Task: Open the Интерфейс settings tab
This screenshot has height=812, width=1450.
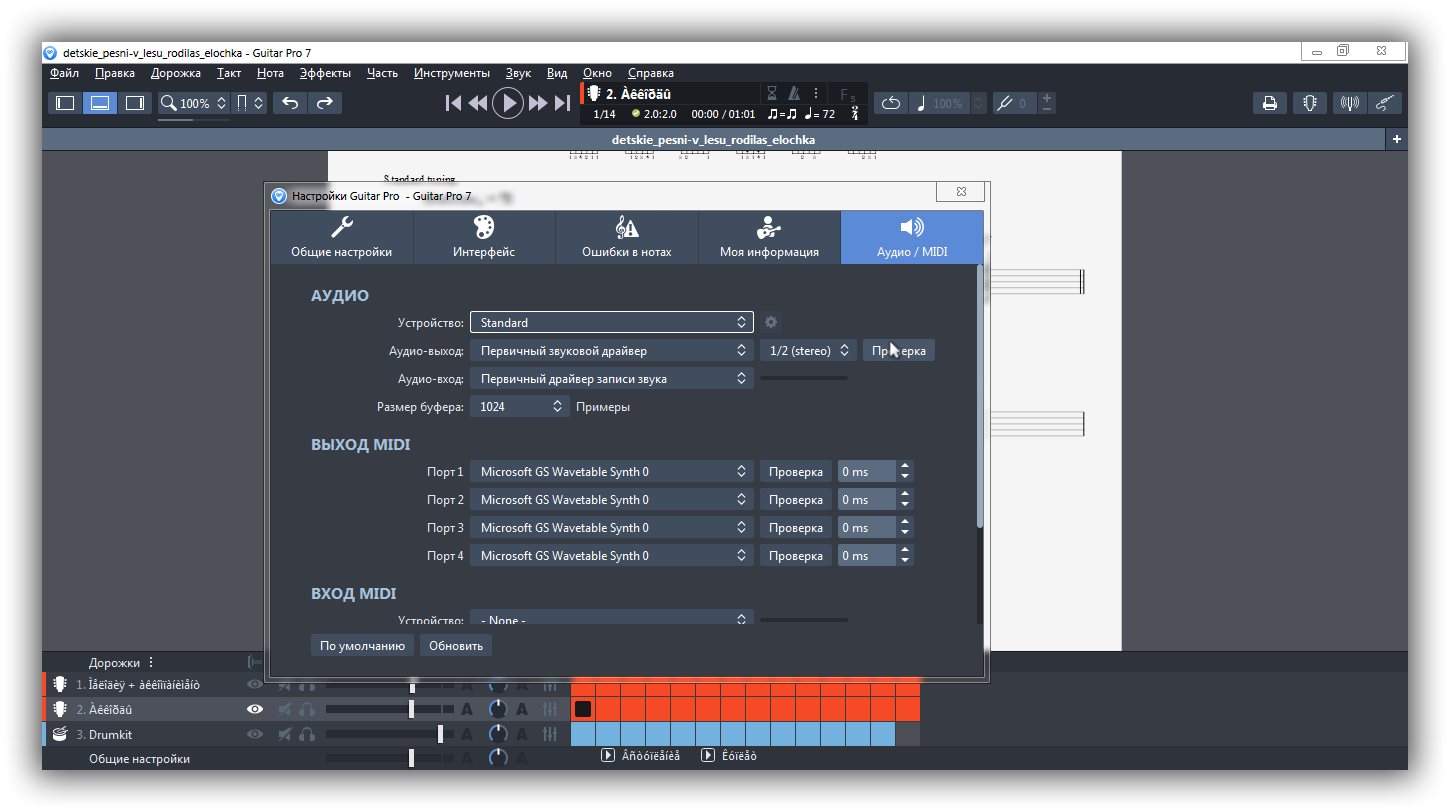Action: (x=484, y=238)
